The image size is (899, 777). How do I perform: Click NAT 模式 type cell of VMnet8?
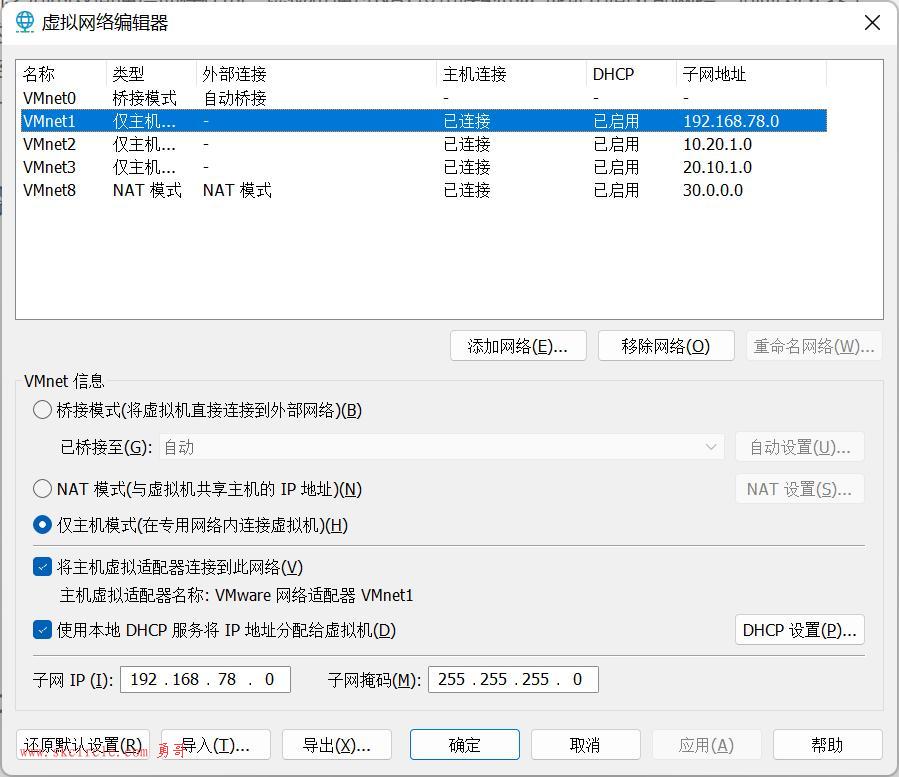tap(147, 190)
